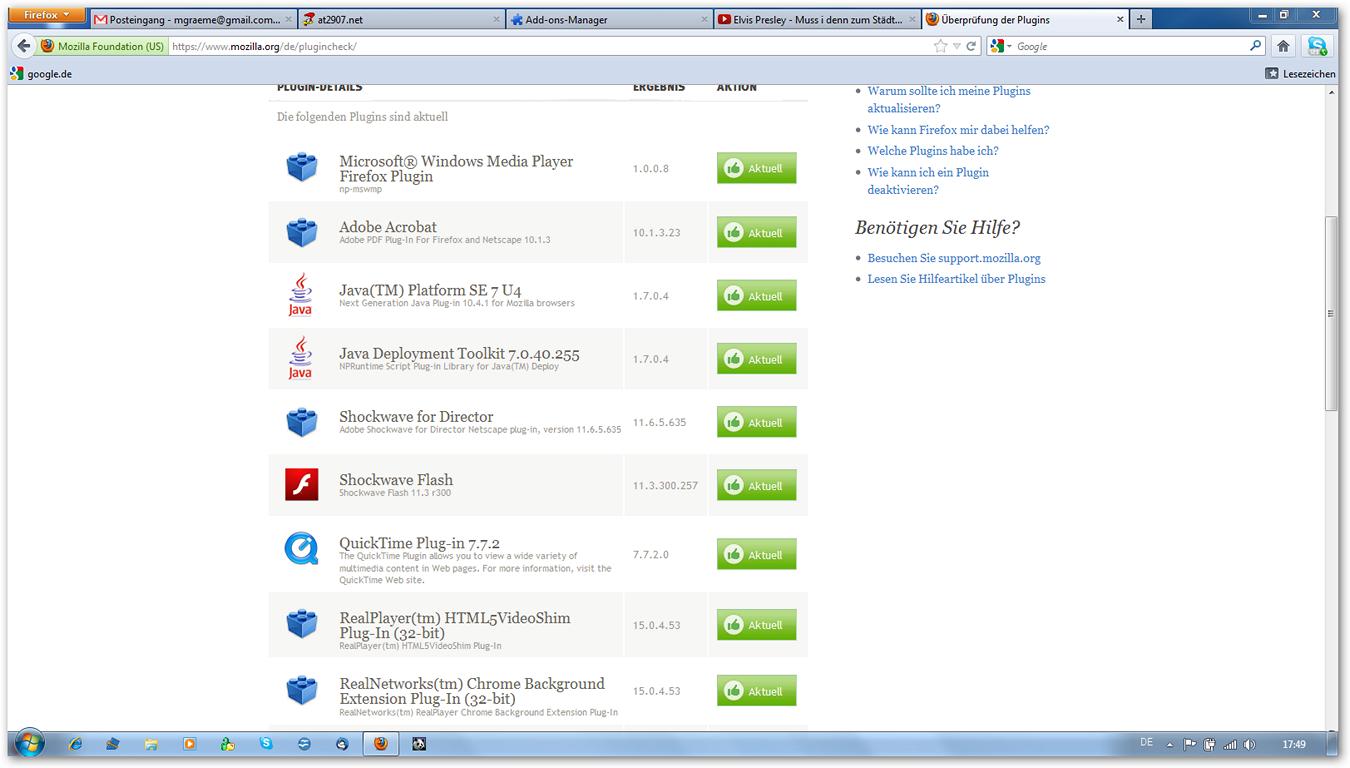Open 'Wie kann ich ein Plugin deaktivieren?' link

click(x=928, y=181)
